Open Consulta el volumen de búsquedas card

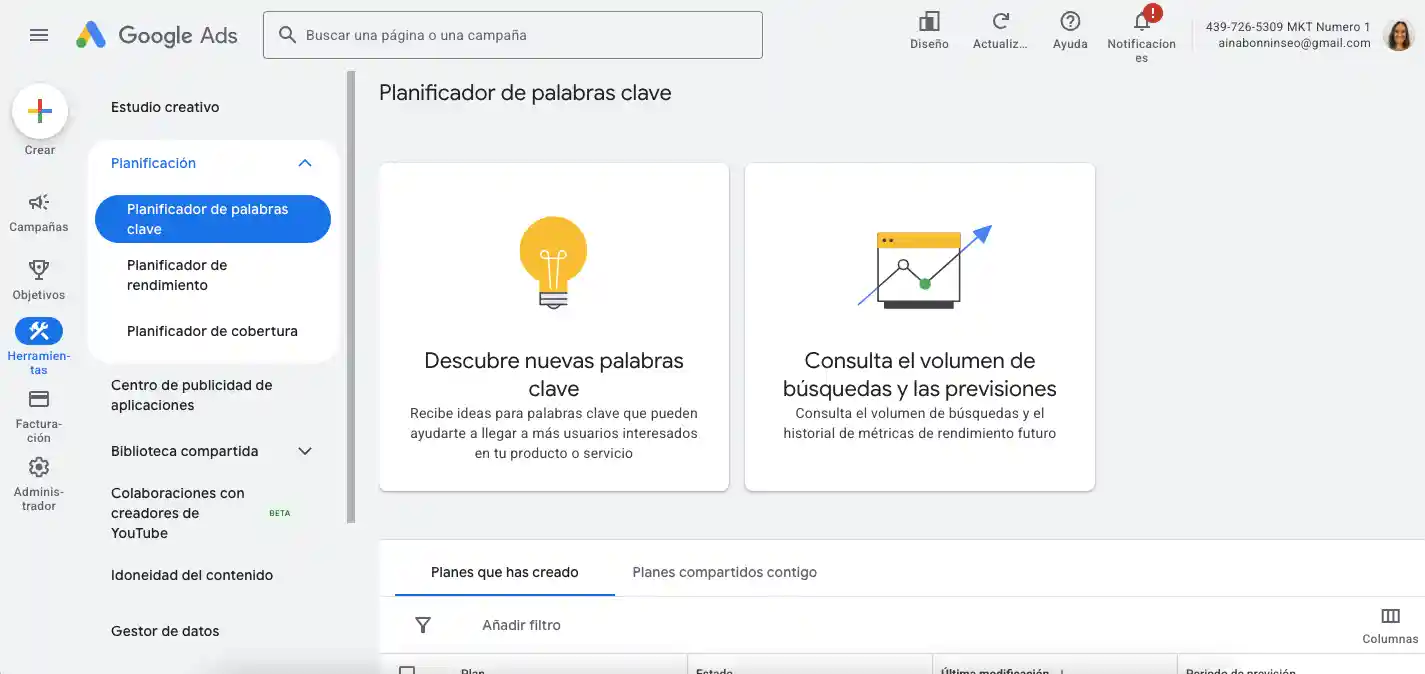920,327
